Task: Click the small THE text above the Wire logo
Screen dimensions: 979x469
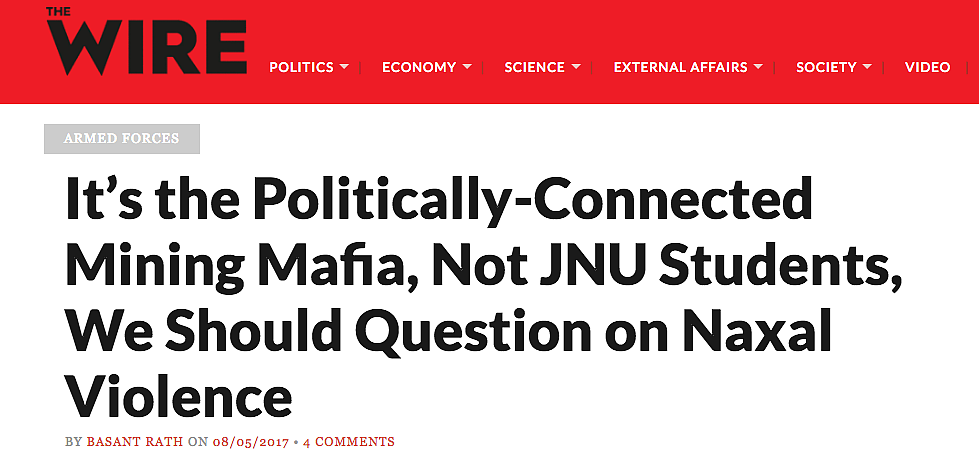Action: (58, 11)
